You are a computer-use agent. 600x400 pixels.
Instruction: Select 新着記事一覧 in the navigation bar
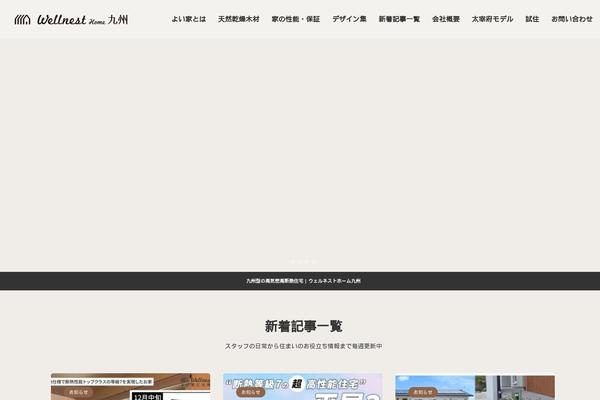(399, 19)
